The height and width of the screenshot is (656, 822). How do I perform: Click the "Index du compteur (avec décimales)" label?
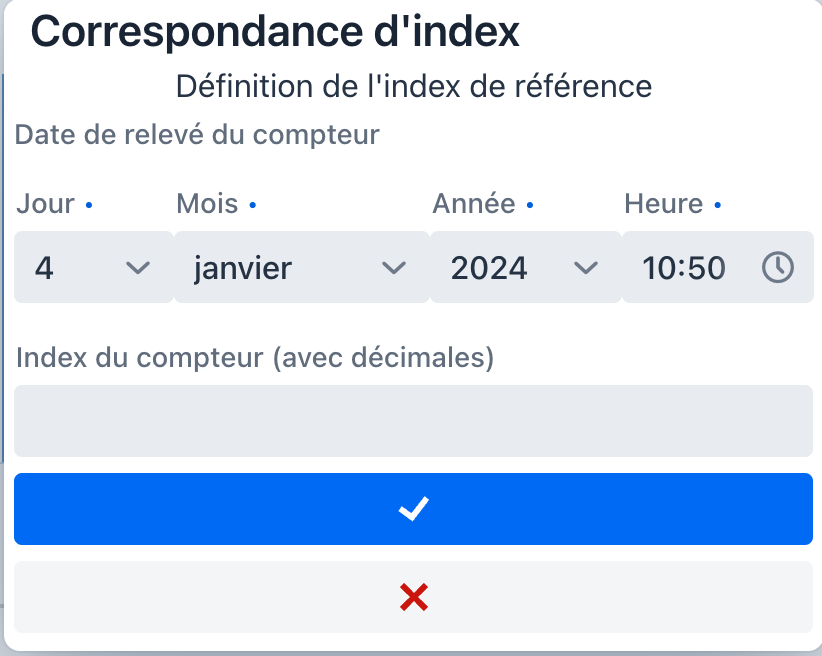[255, 357]
